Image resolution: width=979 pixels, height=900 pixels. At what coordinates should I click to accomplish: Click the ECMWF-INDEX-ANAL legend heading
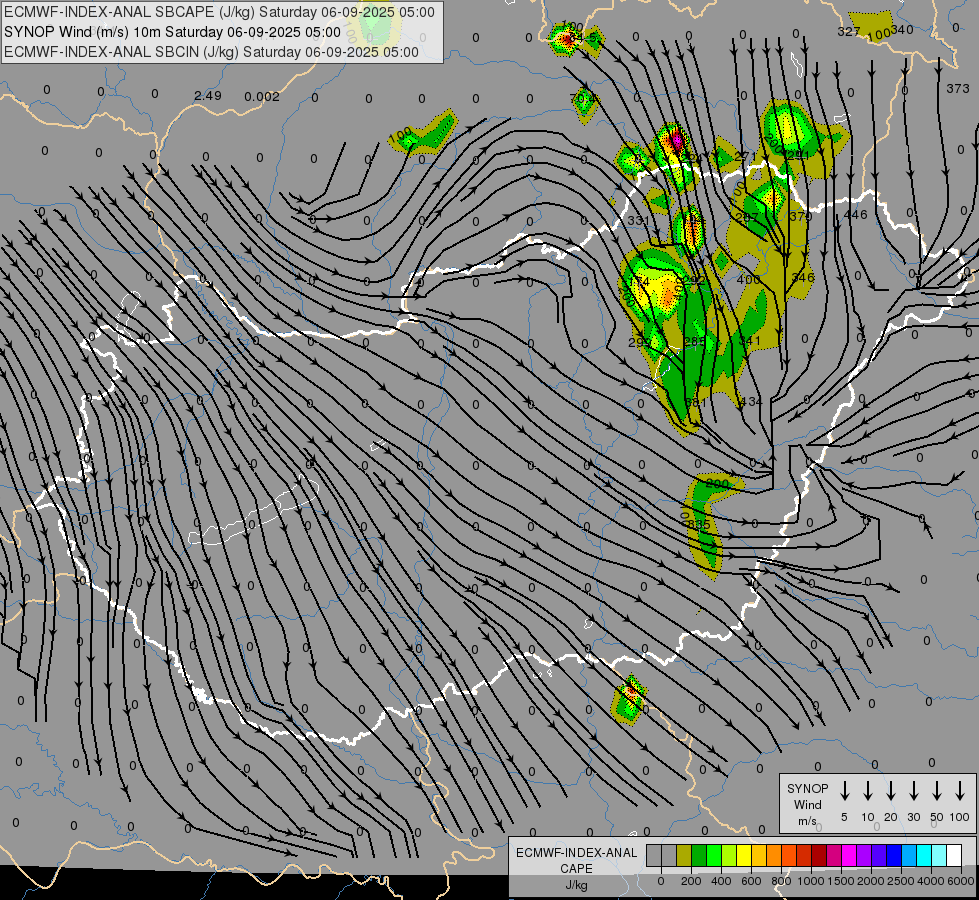tap(576, 853)
